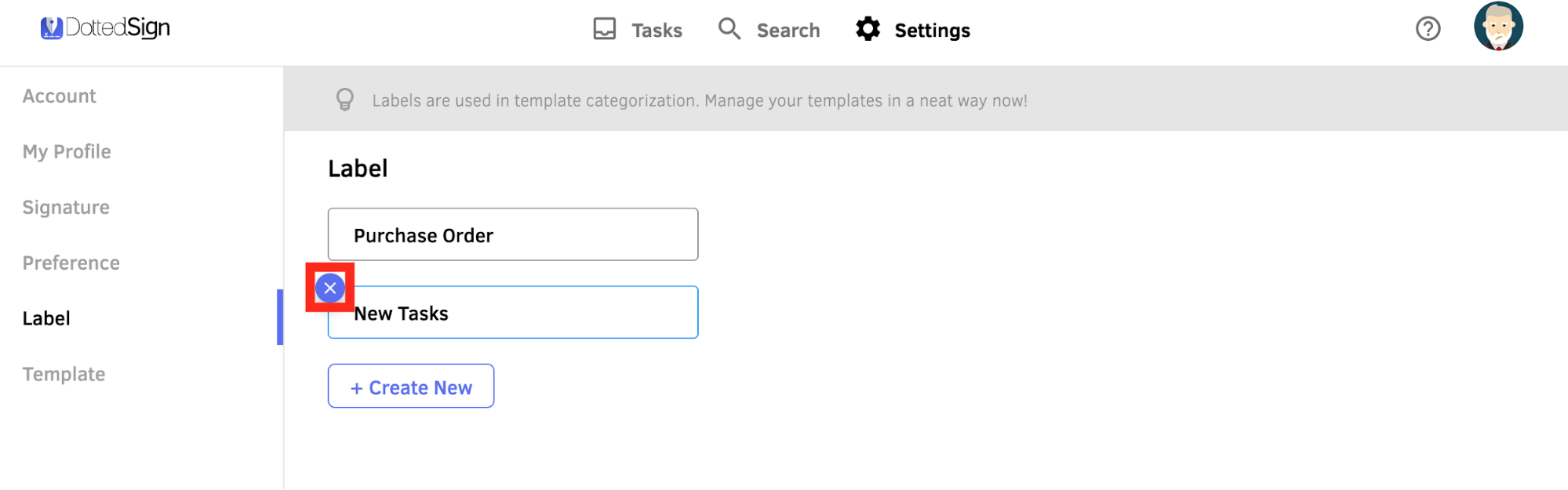The height and width of the screenshot is (490, 1568).
Task: Go to Template settings
Action: tap(64, 374)
